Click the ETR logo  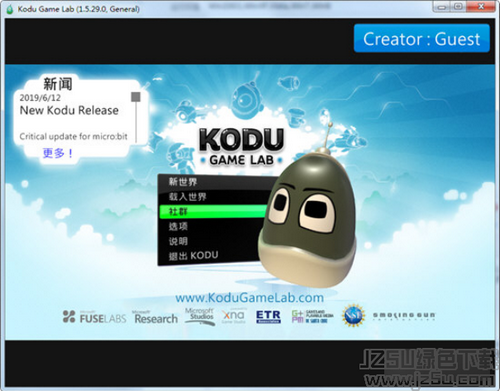268,317
